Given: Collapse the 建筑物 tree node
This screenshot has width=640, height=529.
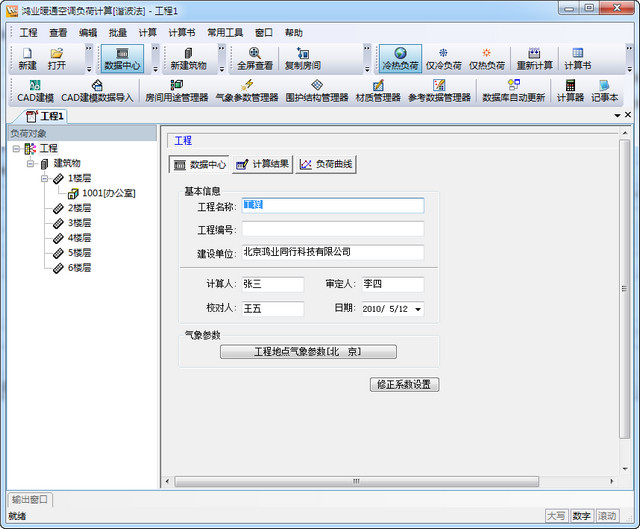Looking at the screenshot, I should [x=31, y=164].
